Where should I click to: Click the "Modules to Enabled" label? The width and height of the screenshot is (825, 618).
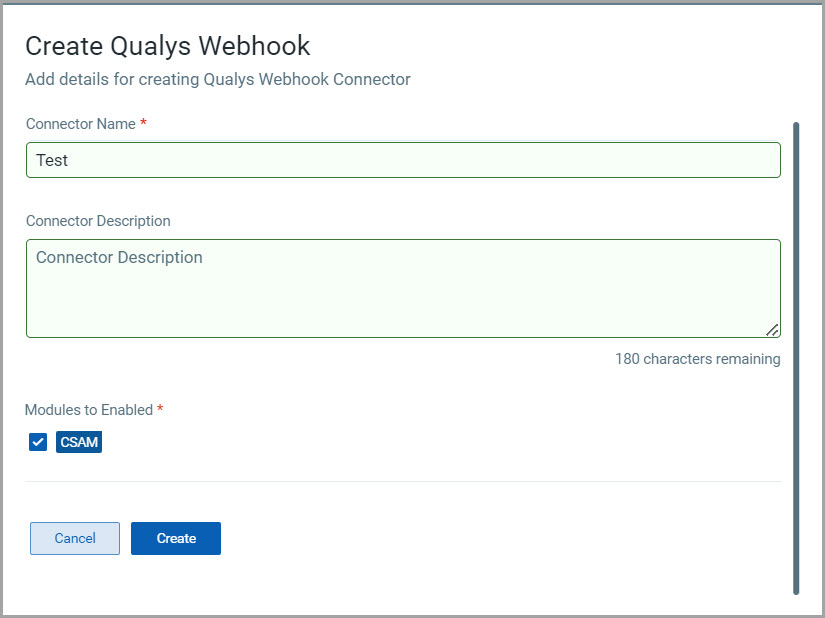(x=89, y=410)
